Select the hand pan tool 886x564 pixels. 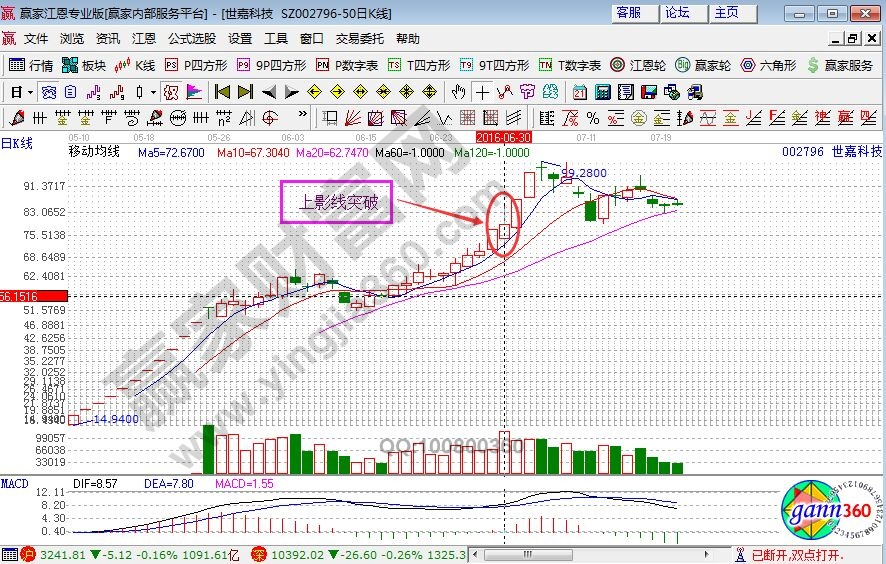459,92
